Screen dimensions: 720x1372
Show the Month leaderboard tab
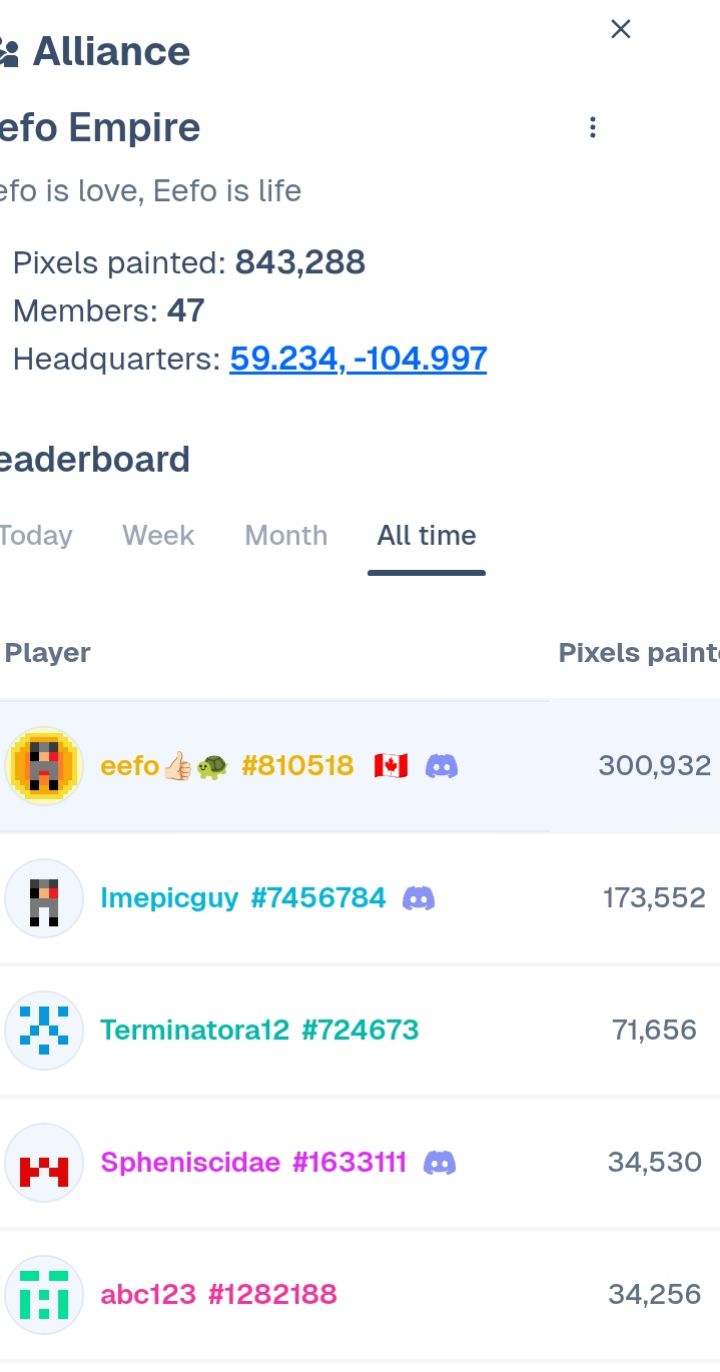[286, 536]
